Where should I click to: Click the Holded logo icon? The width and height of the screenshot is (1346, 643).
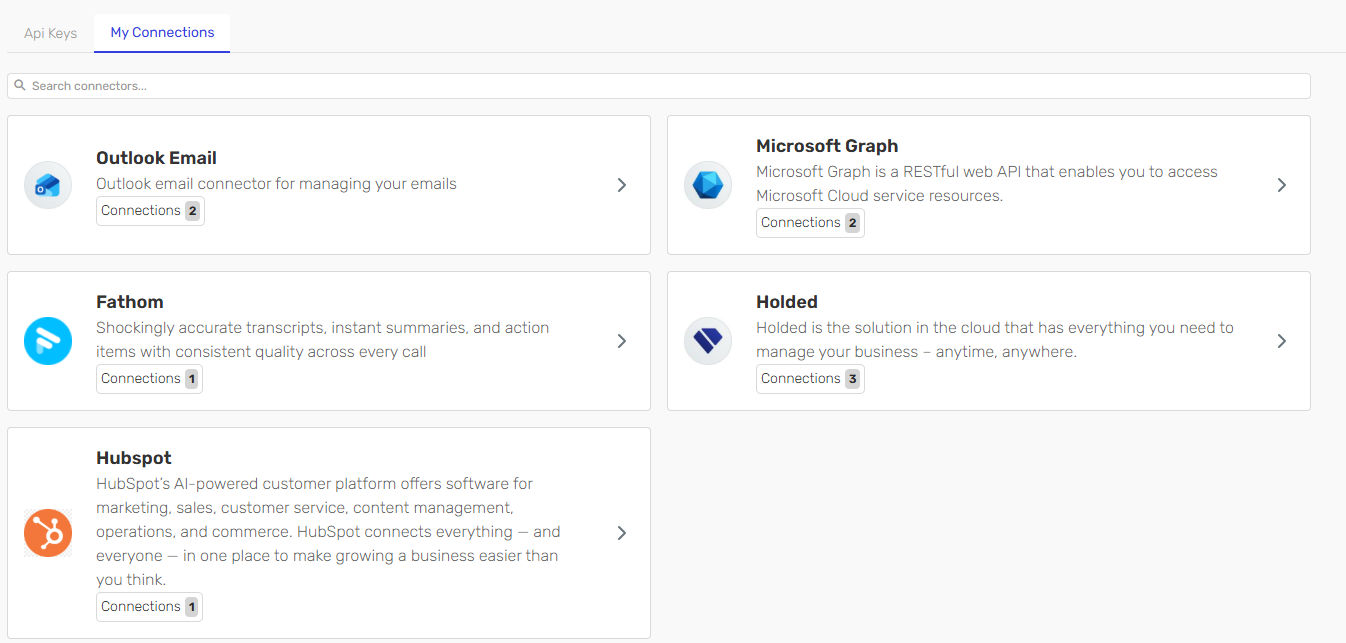coord(708,341)
